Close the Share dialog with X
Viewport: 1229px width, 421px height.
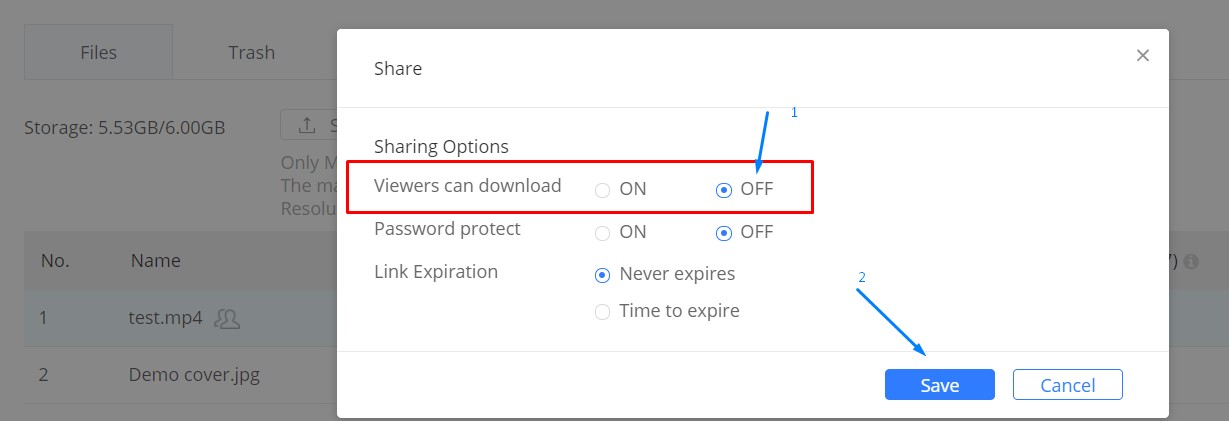(1143, 56)
